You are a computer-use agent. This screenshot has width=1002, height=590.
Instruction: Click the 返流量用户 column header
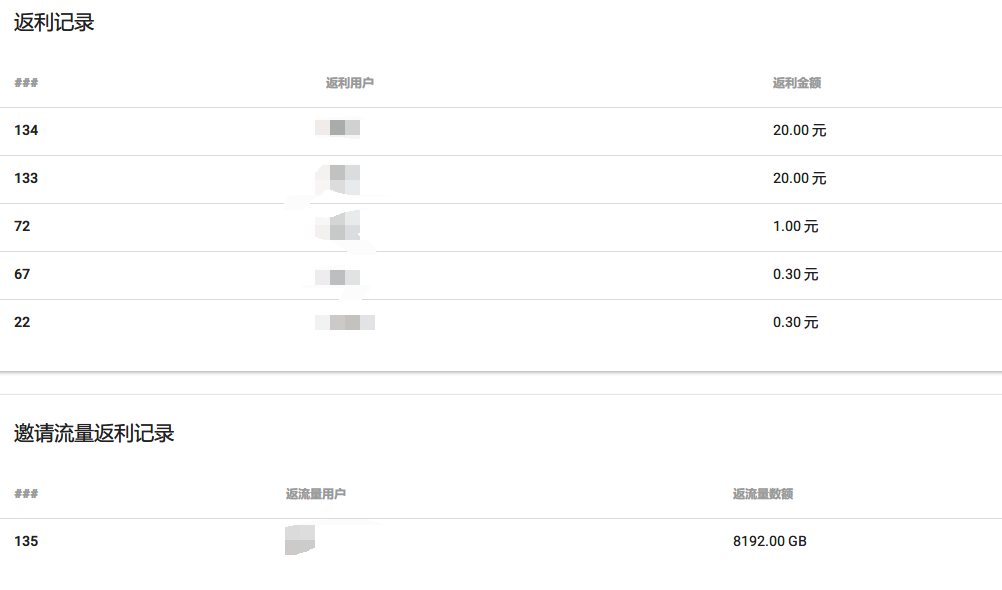click(316, 494)
